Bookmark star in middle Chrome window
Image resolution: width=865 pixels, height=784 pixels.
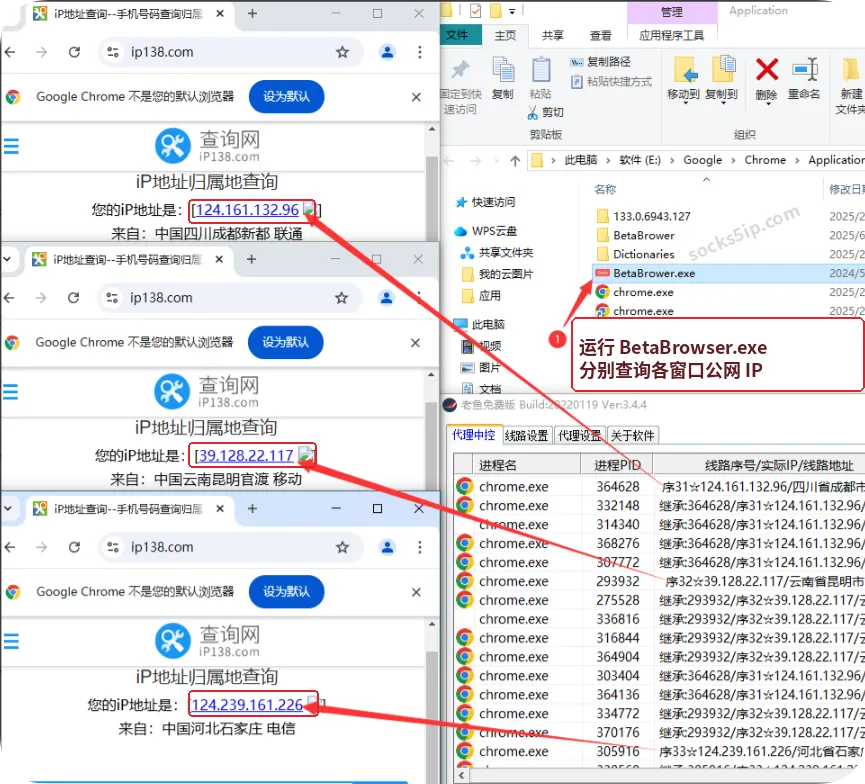tap(341, 298)
